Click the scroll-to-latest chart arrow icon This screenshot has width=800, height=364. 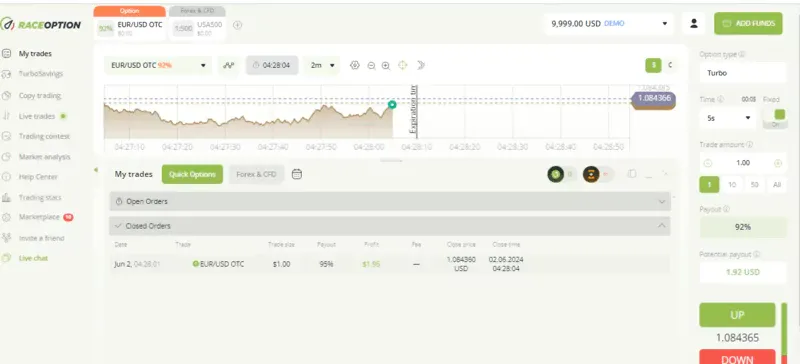pyautogui.click(x=420, y=65)
